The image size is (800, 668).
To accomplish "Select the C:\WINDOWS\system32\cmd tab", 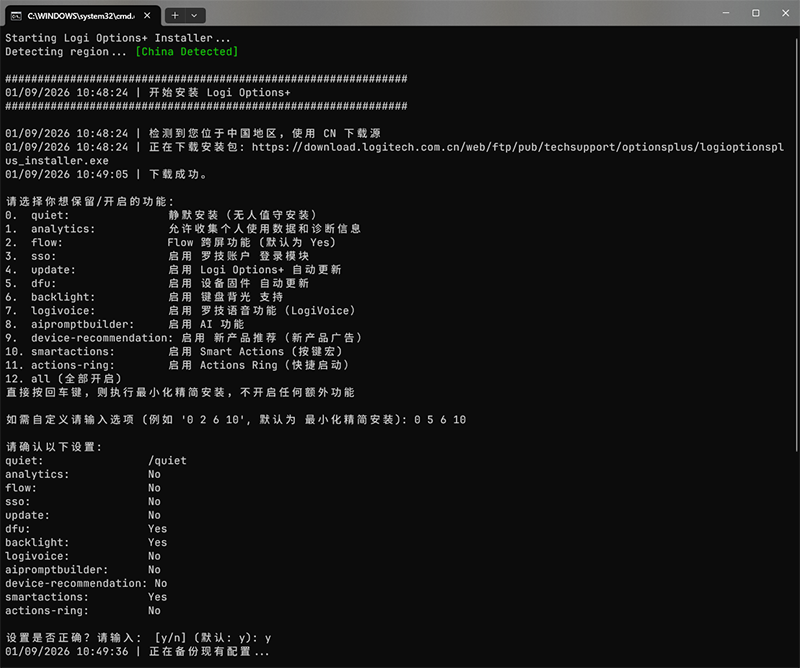I will pyautogui.click(x=82, y=15).
